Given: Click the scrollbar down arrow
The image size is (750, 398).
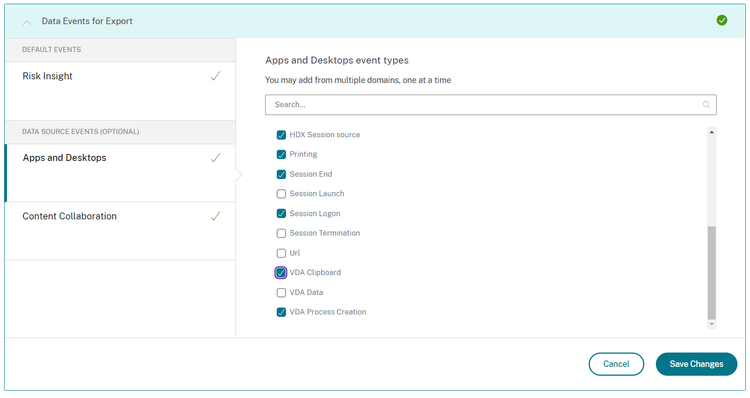Looking at the screenshot, I should click(712, 324).
